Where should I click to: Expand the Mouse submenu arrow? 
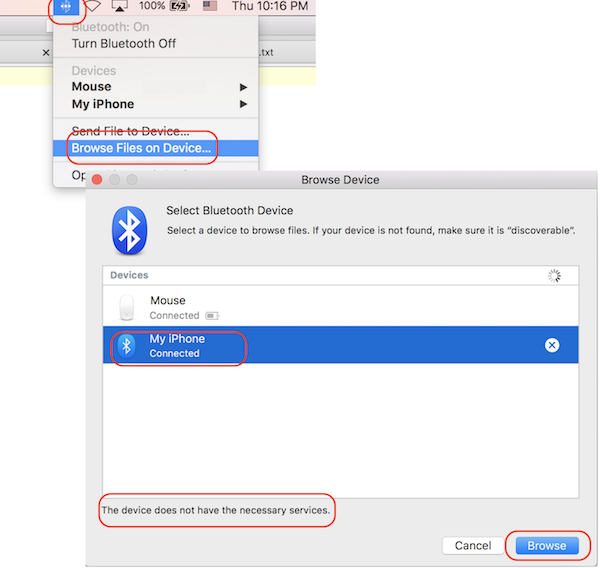(243, 87)
